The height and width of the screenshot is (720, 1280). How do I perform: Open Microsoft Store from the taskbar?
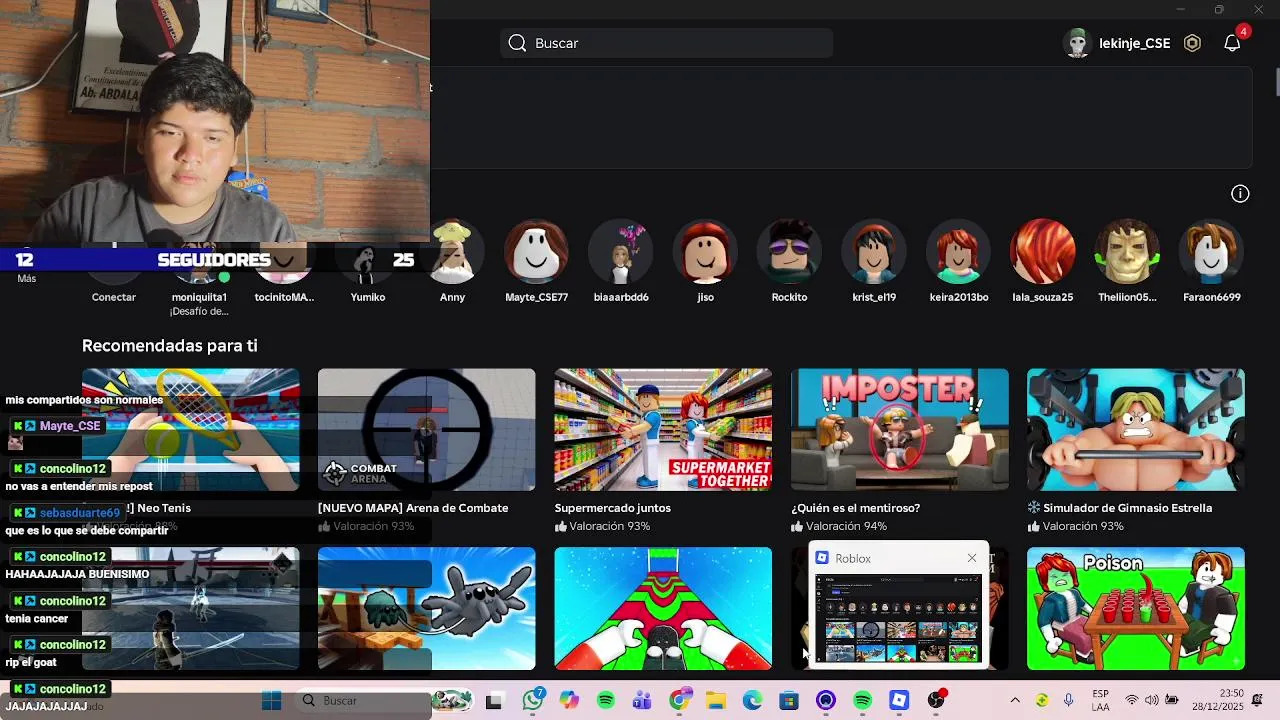789,701
